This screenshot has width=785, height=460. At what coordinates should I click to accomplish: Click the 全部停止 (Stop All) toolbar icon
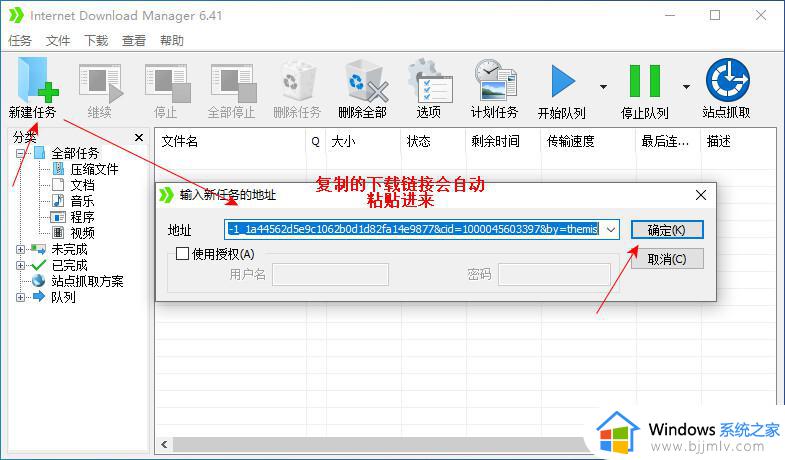point(233,83)
